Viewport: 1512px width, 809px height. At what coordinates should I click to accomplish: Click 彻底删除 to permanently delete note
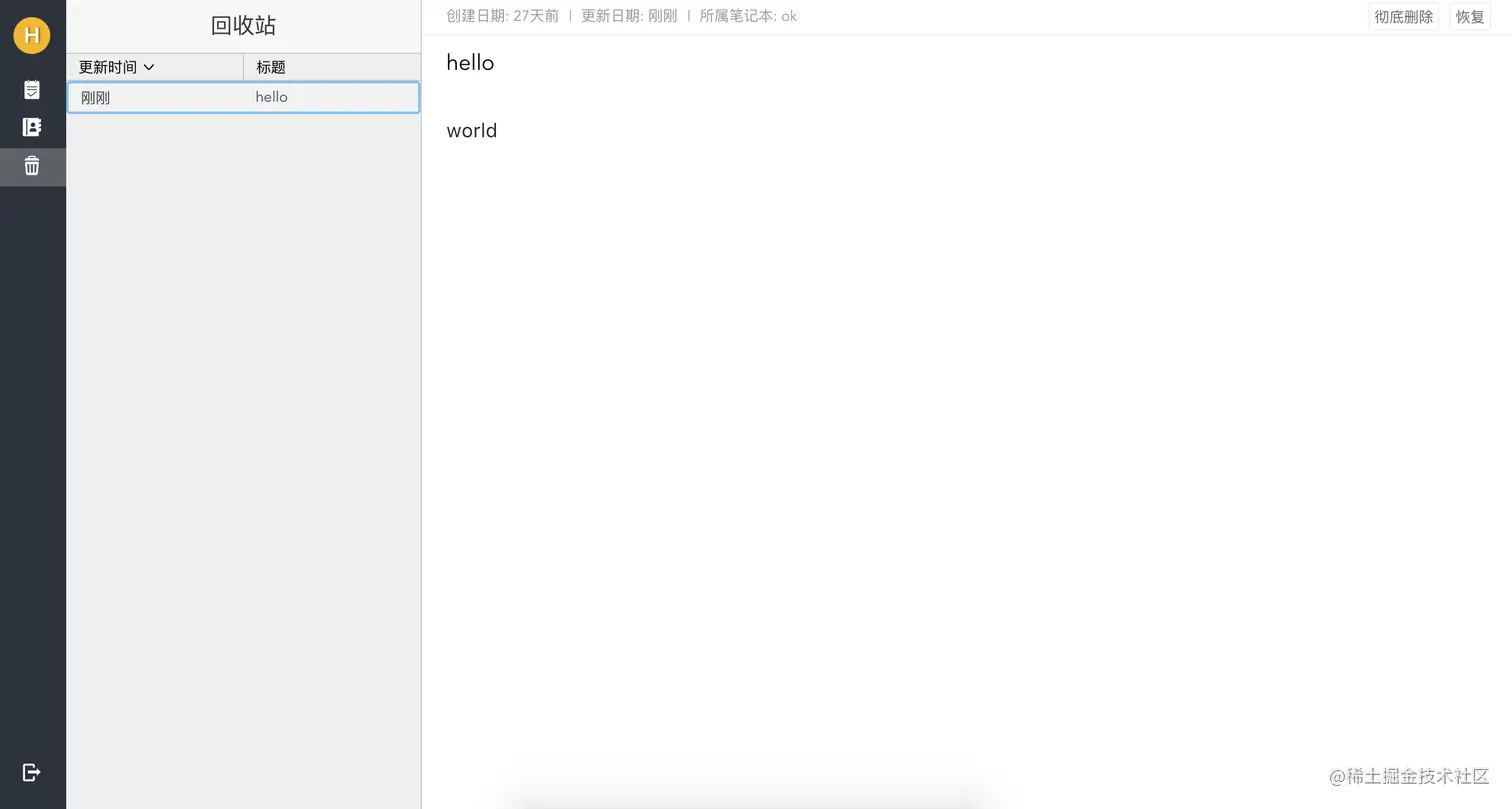(1403, 16)
